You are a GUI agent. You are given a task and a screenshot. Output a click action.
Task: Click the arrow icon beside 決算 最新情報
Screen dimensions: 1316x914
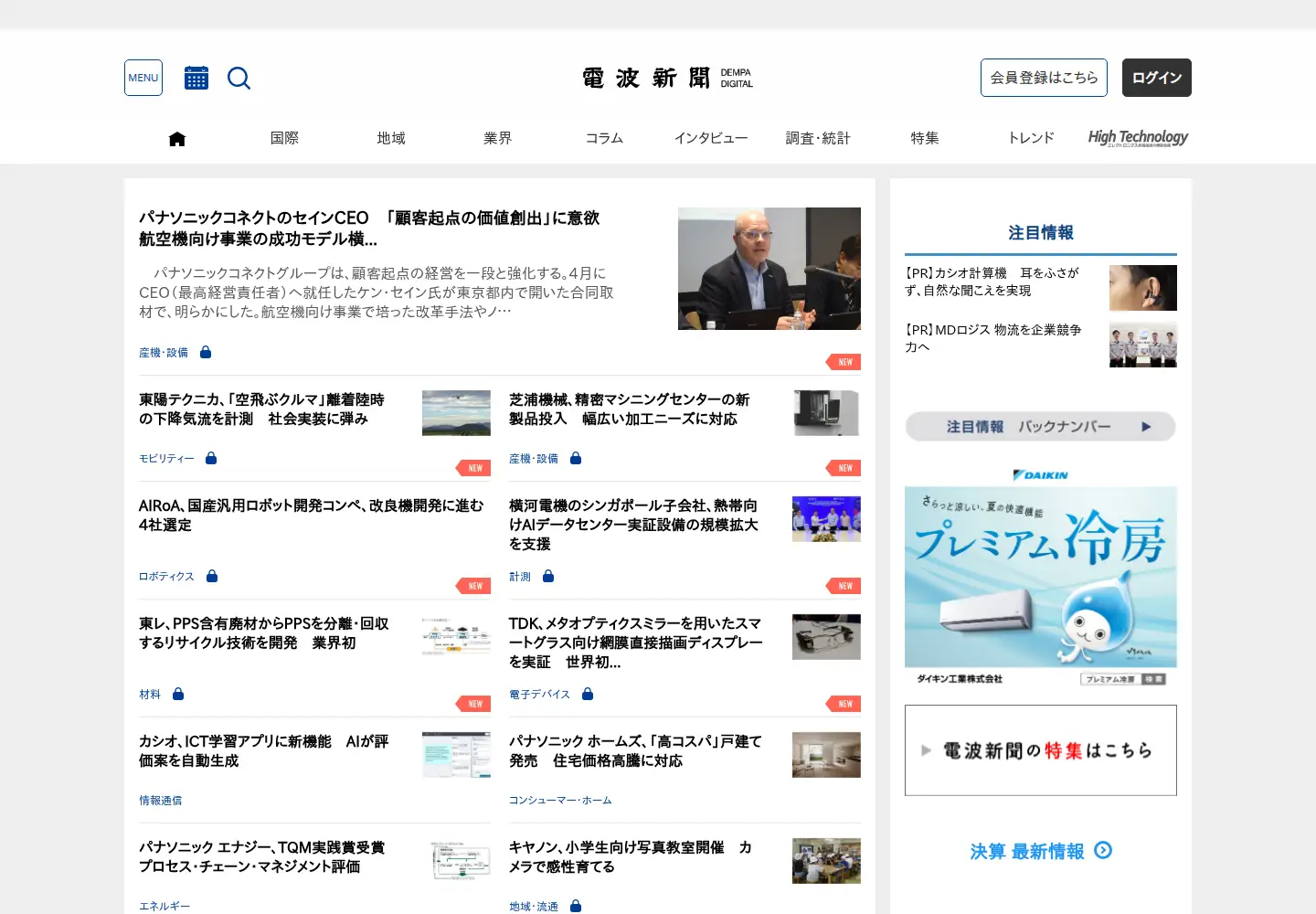tap(1103, 850)
